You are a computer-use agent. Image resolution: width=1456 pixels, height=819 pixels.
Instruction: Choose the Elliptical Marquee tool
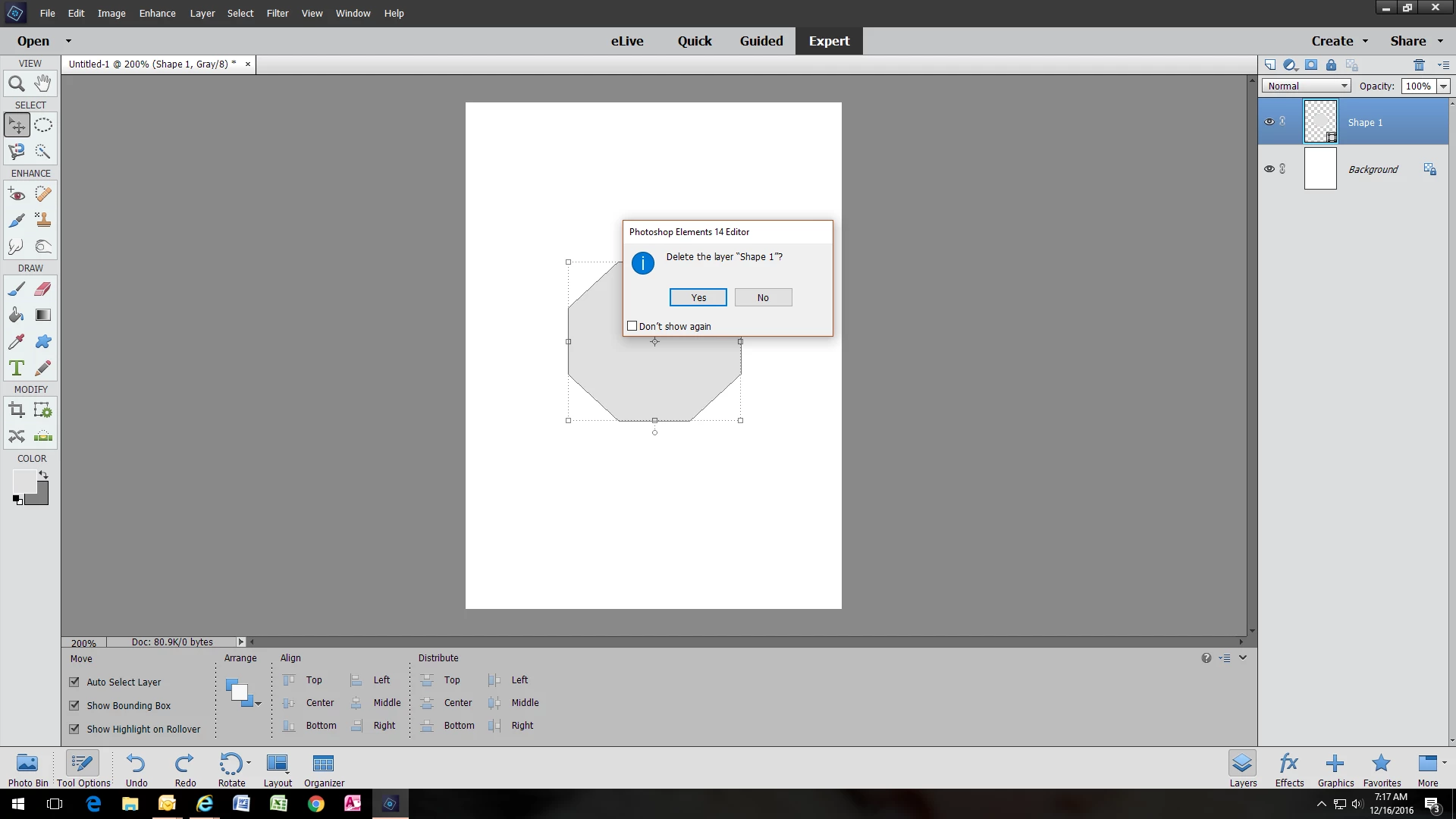(43, 125)
